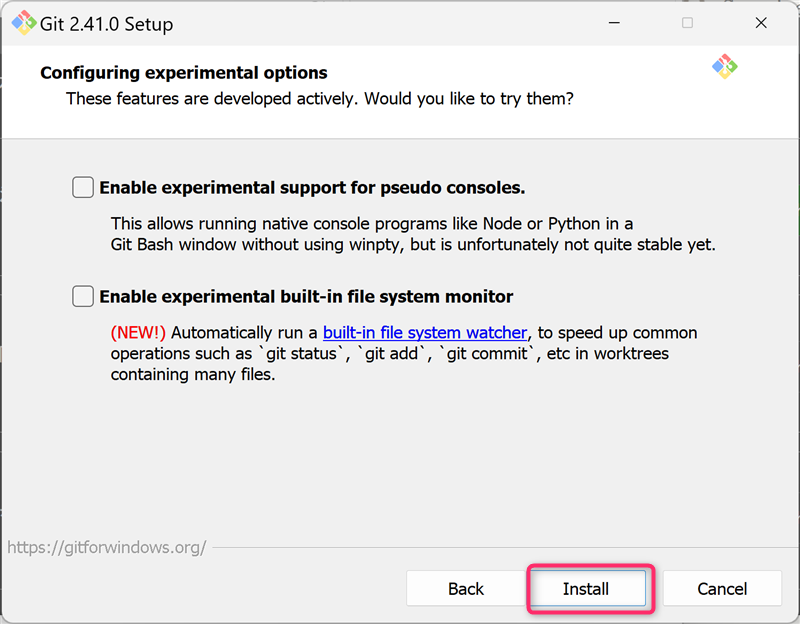The height and width of the screenshot is (624, 800).
Task: Click the Git logo in the header
Action: 724,67
